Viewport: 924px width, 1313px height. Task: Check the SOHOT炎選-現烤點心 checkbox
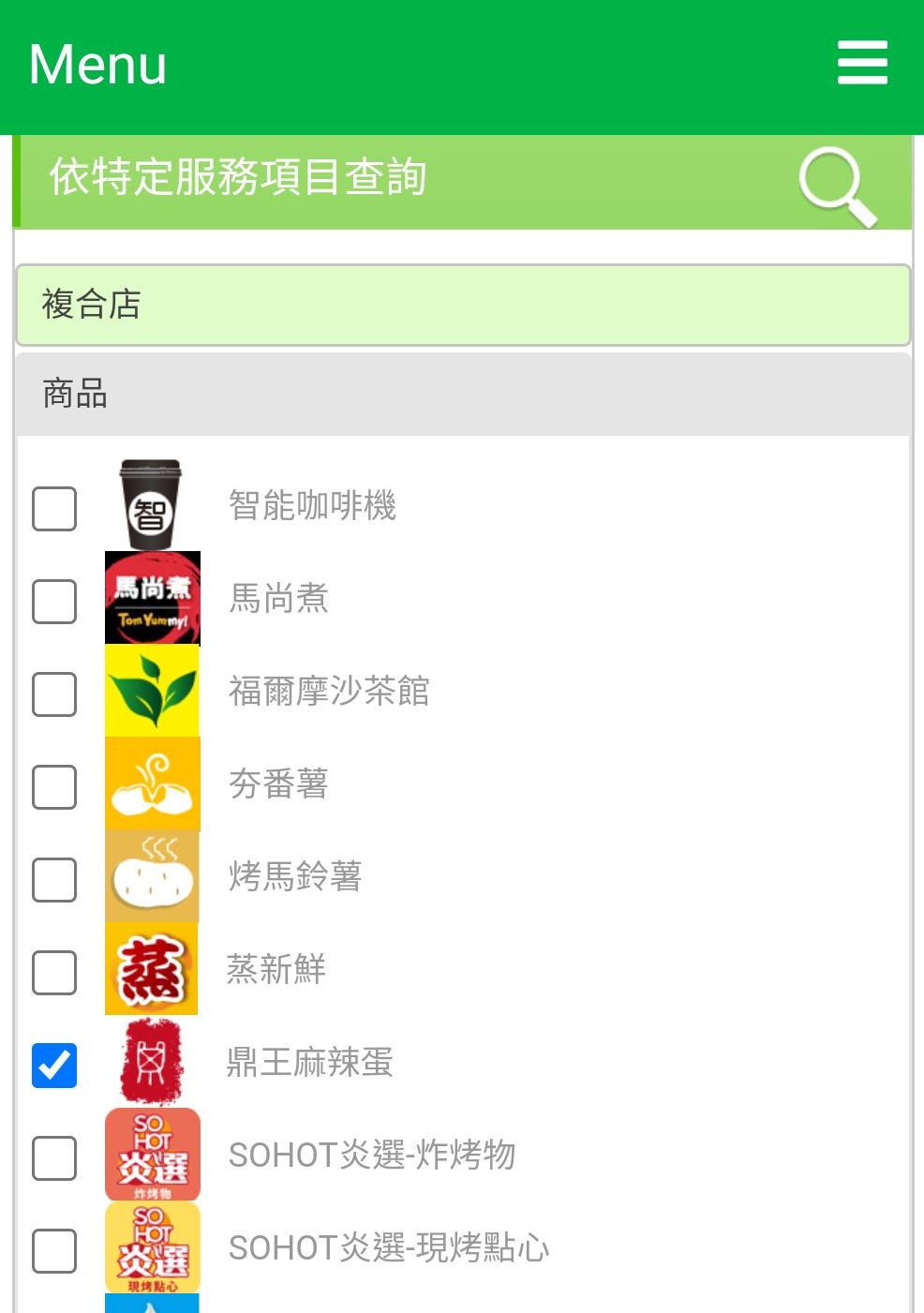(x=54, y=1251)
